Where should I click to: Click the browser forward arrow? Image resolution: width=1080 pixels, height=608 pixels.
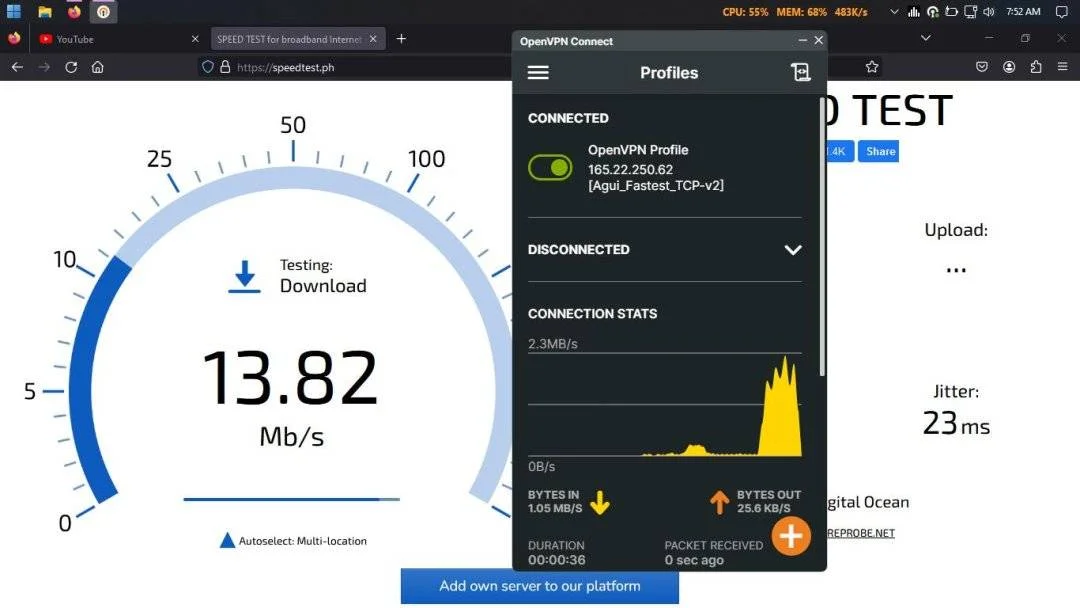tap(44, 67)
